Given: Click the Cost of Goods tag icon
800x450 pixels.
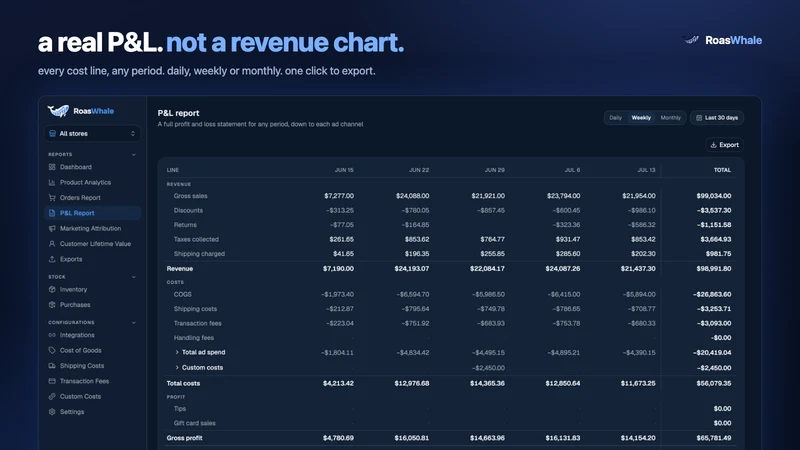Looking at the screenshot, I should click(52, 351).
